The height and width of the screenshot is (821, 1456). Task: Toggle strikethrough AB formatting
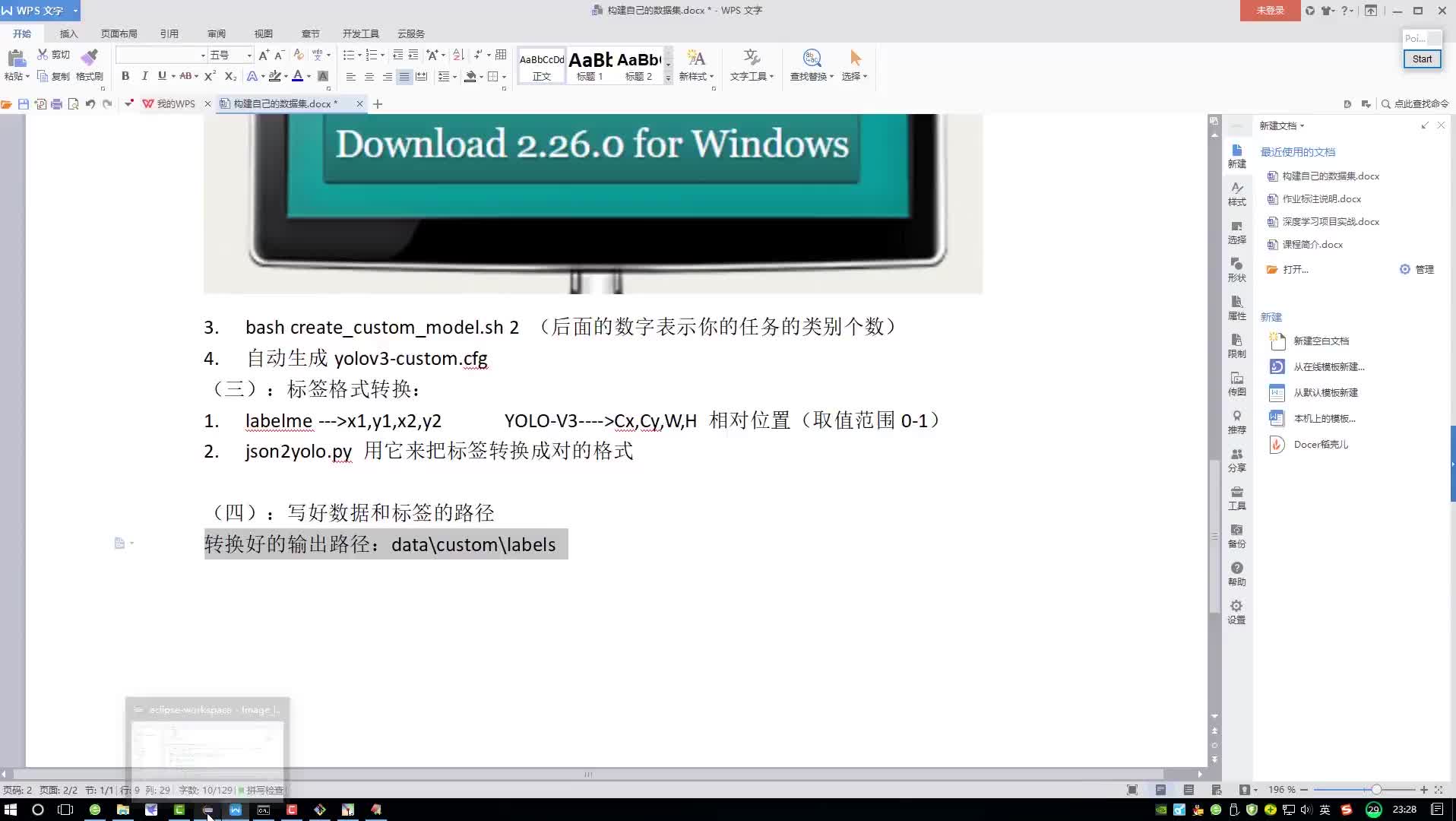click(185, 76)
